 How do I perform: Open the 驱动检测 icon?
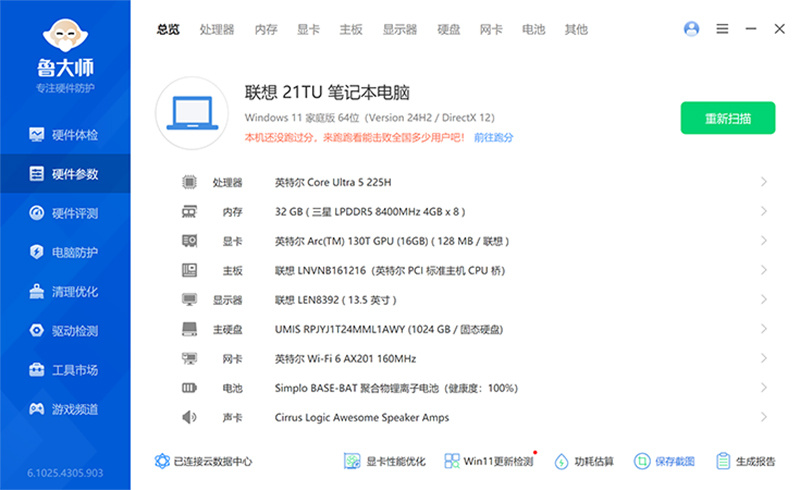click(36, 331)
